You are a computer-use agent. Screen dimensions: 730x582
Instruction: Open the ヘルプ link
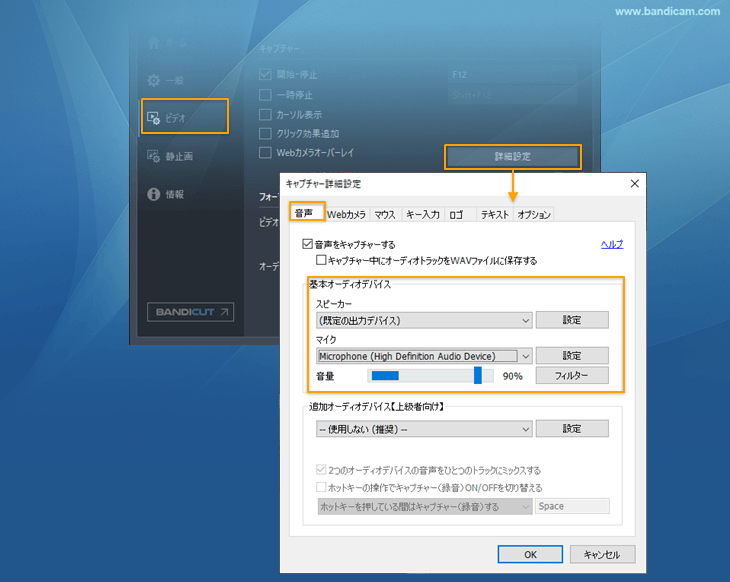tap(612, 244)
